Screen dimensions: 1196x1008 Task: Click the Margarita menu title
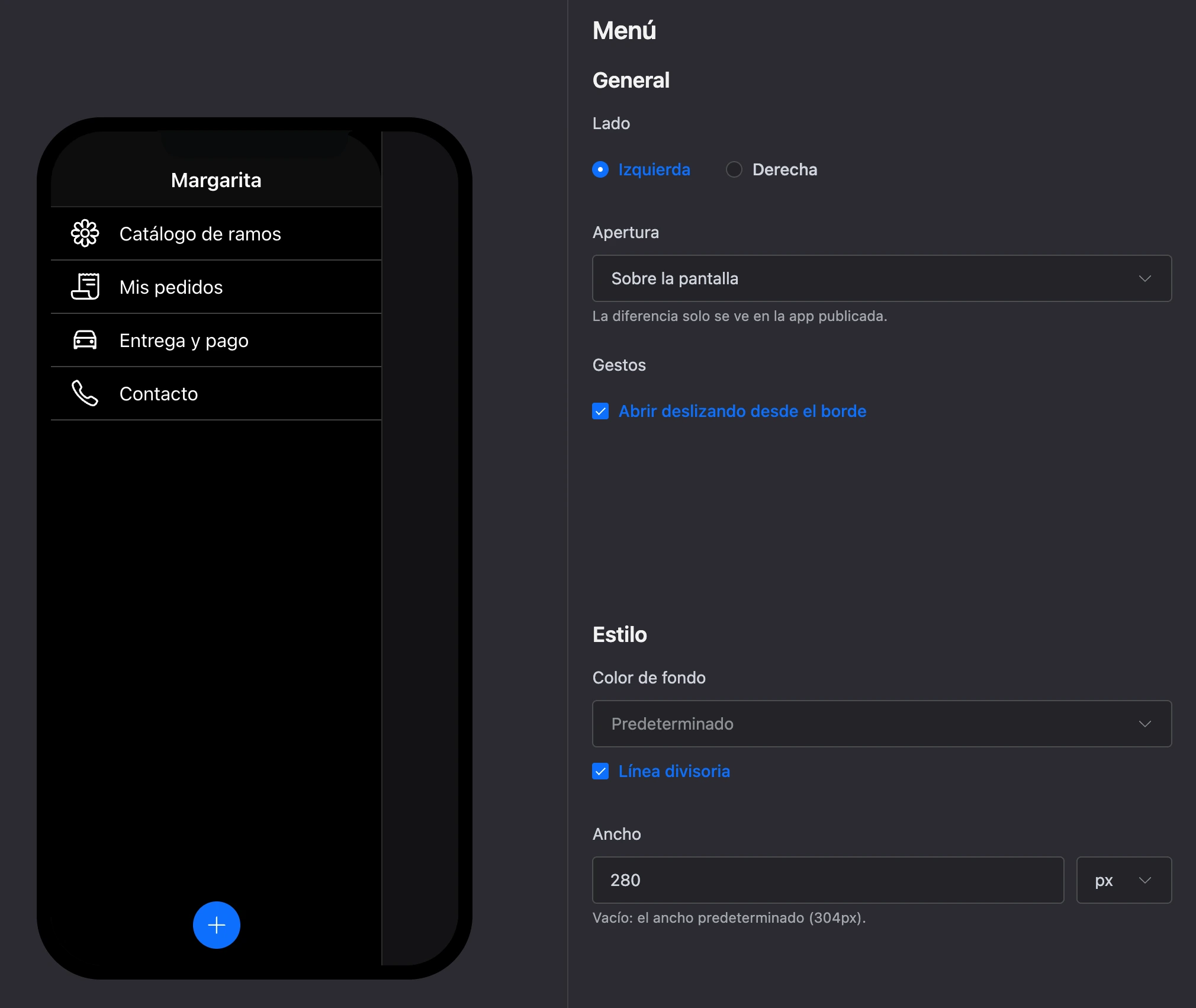pyautogui.click(x=216, y=180)
